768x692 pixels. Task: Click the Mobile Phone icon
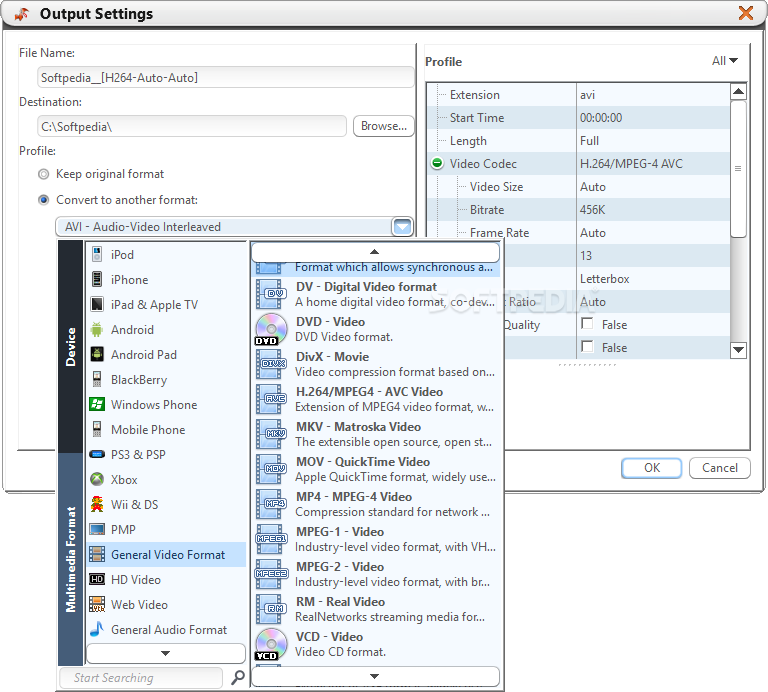pyautogui.click(x=97, y=429)
